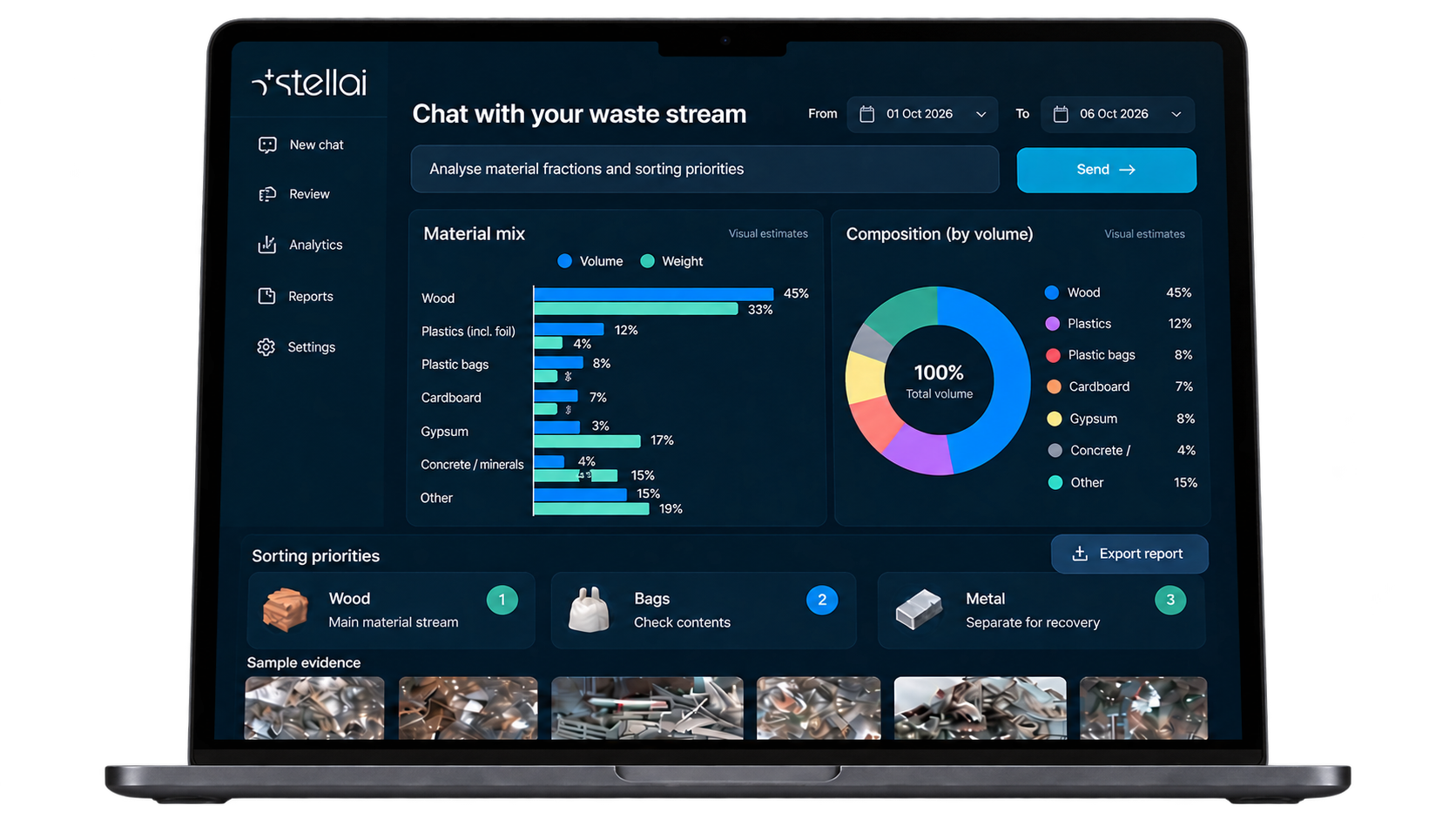Click Plastics purple legend swatch

click(x=1053, y=324)
